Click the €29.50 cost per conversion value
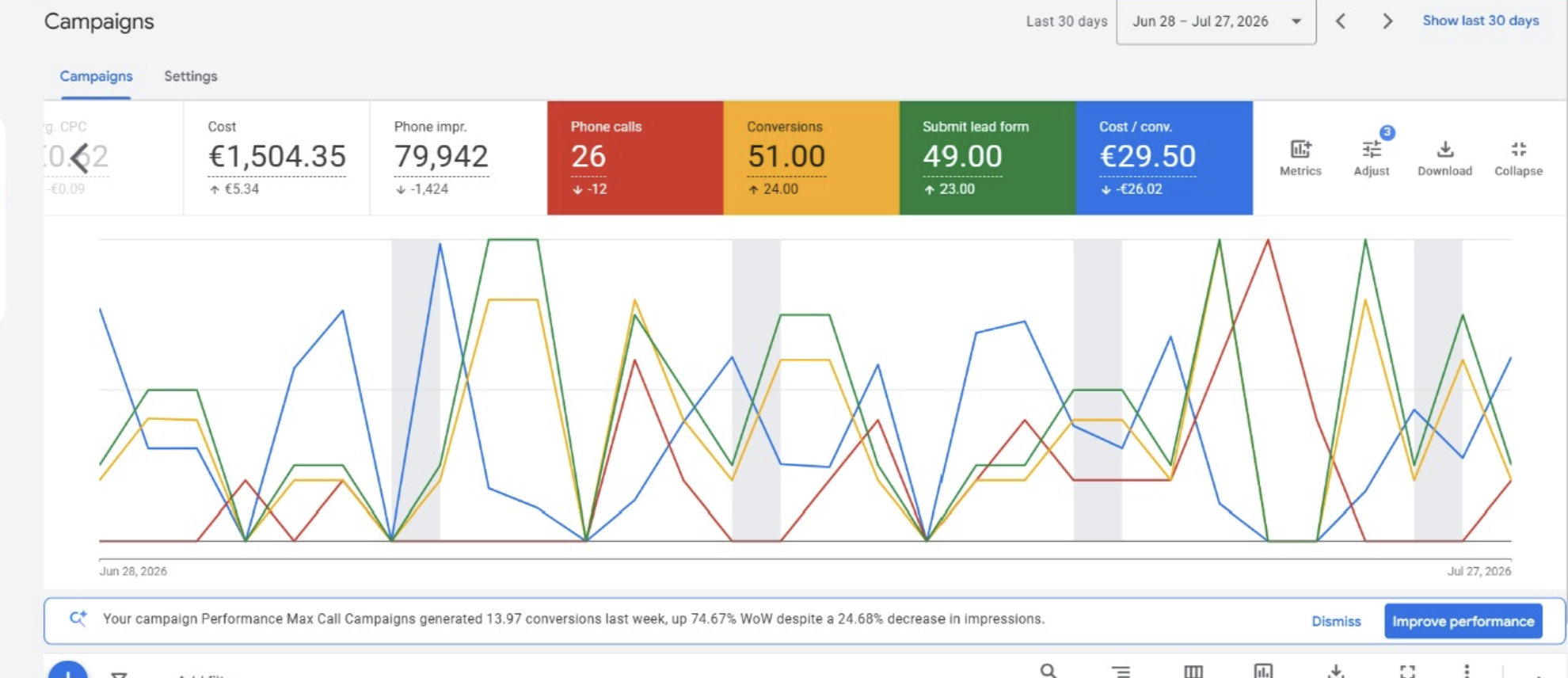 coord(1147,156)
